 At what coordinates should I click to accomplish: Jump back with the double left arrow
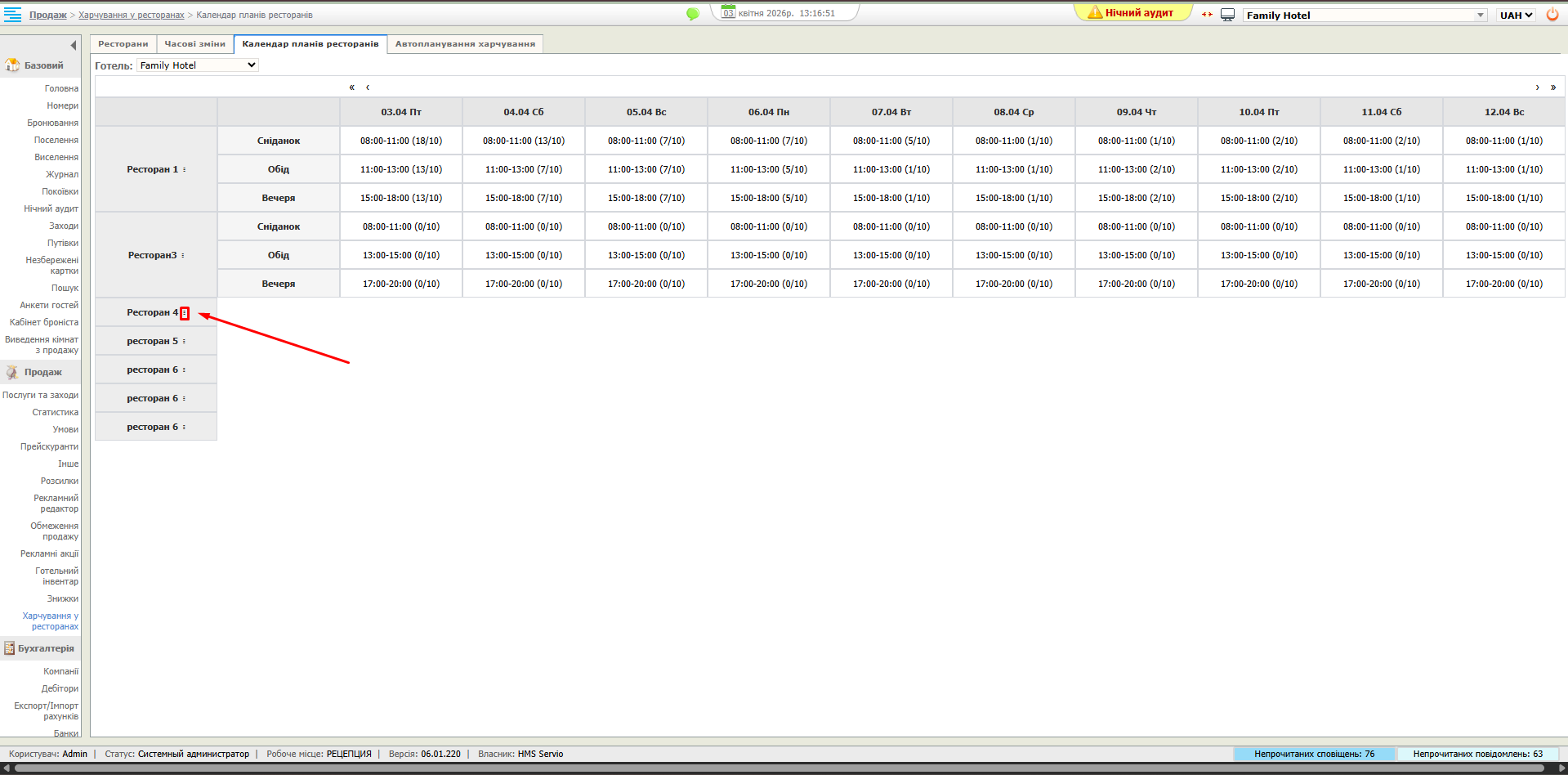[x=352, y=87]
